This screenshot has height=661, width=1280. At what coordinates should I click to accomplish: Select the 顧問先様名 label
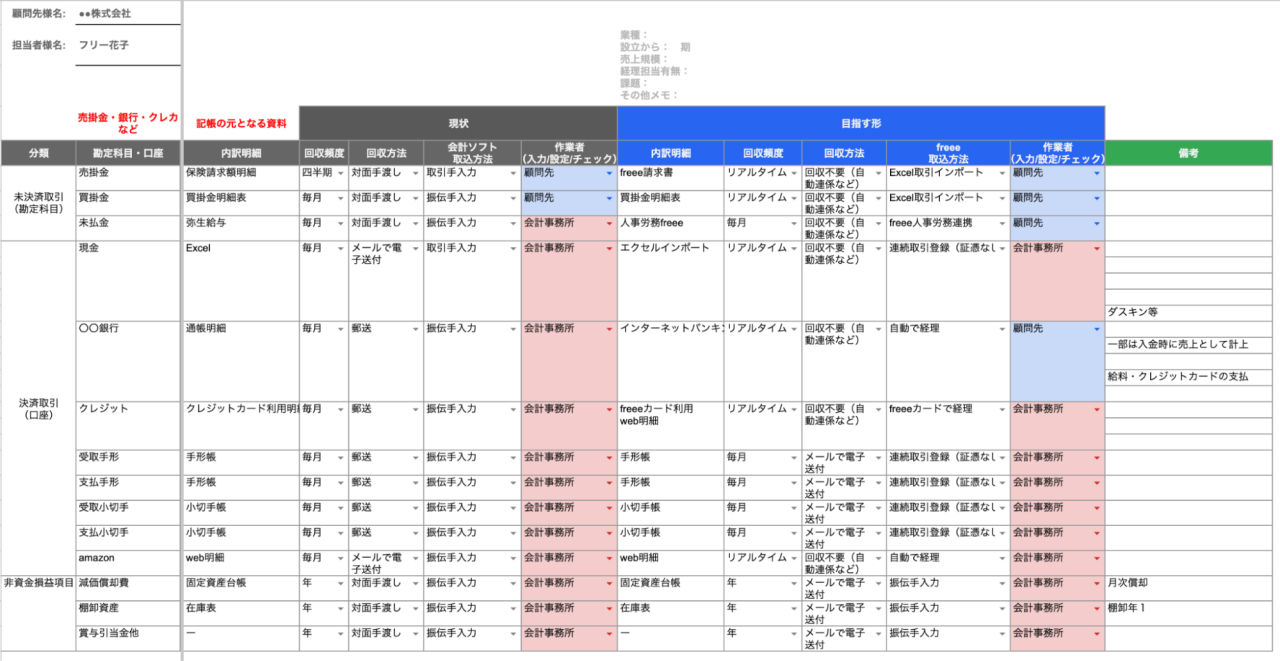[x=38, y=14]
